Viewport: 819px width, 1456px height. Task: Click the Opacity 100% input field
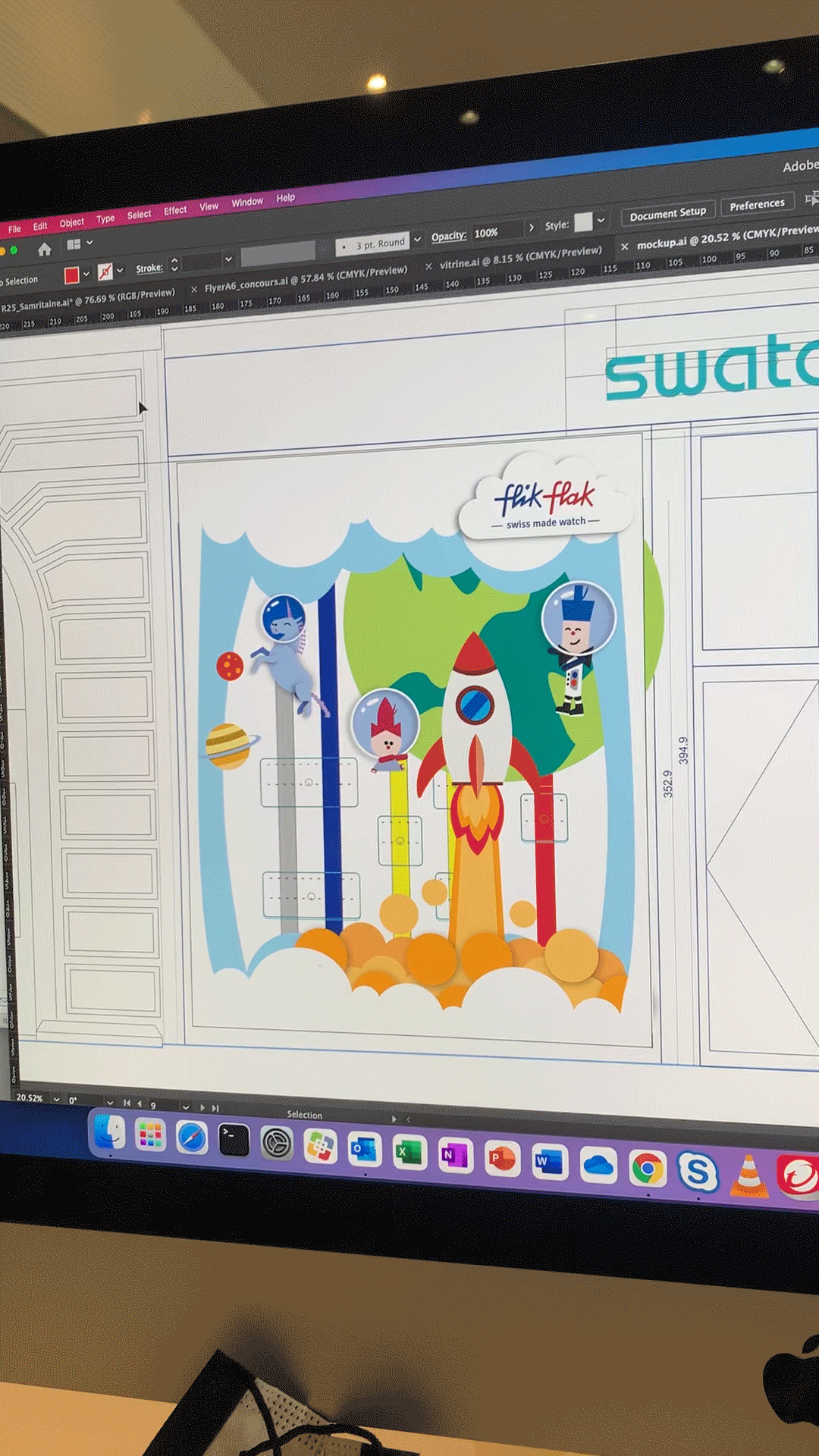coord(497,231)
